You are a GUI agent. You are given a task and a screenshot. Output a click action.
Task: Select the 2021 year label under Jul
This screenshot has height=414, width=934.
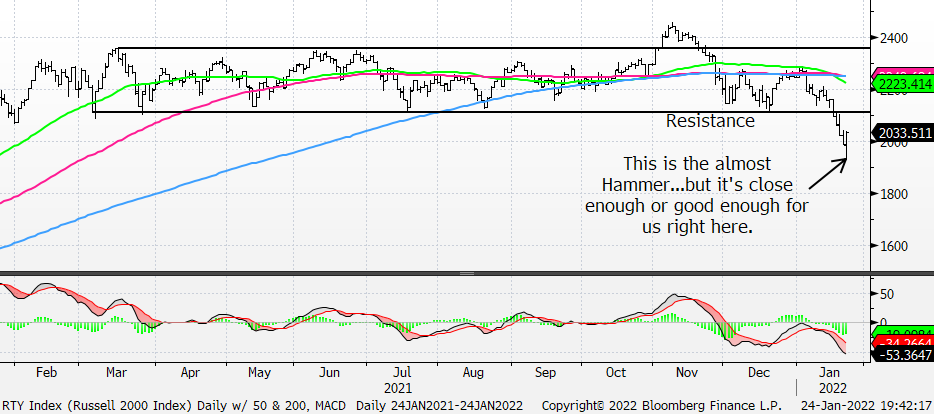(x=397, y=389)
